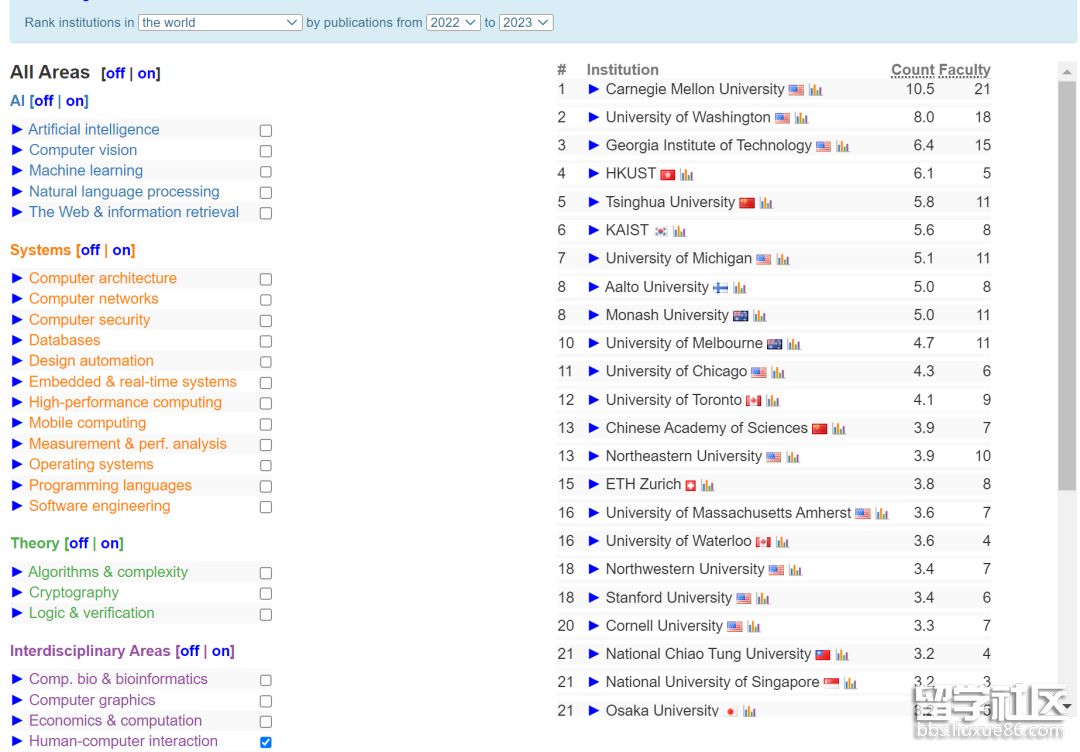Turn on All Areas
Screen dimensions: 1080x752
pos(146,74)
